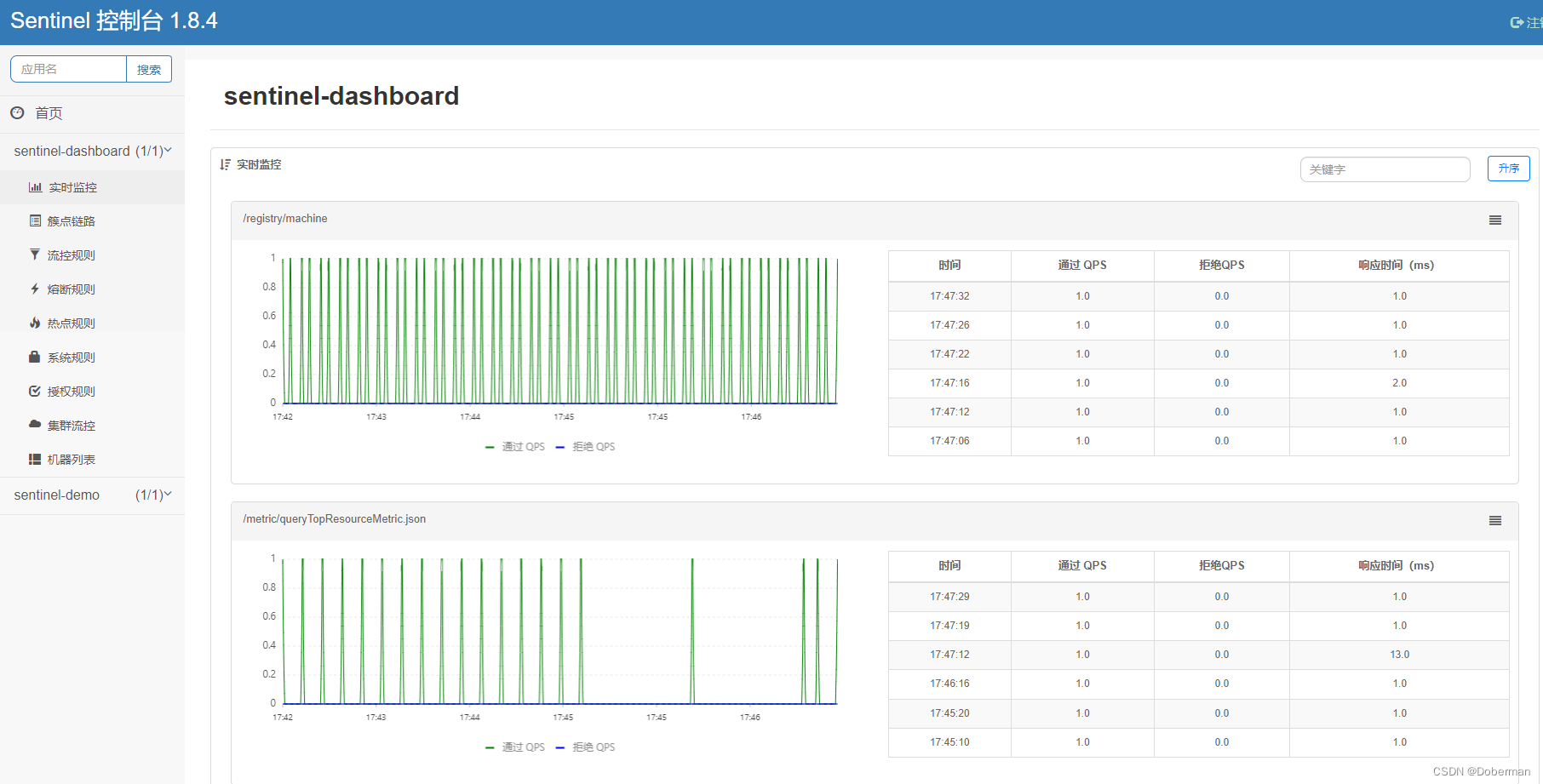Open the 簇点链路 sidebar item
Screen dimensions: 1543x784
pos(92,221)
